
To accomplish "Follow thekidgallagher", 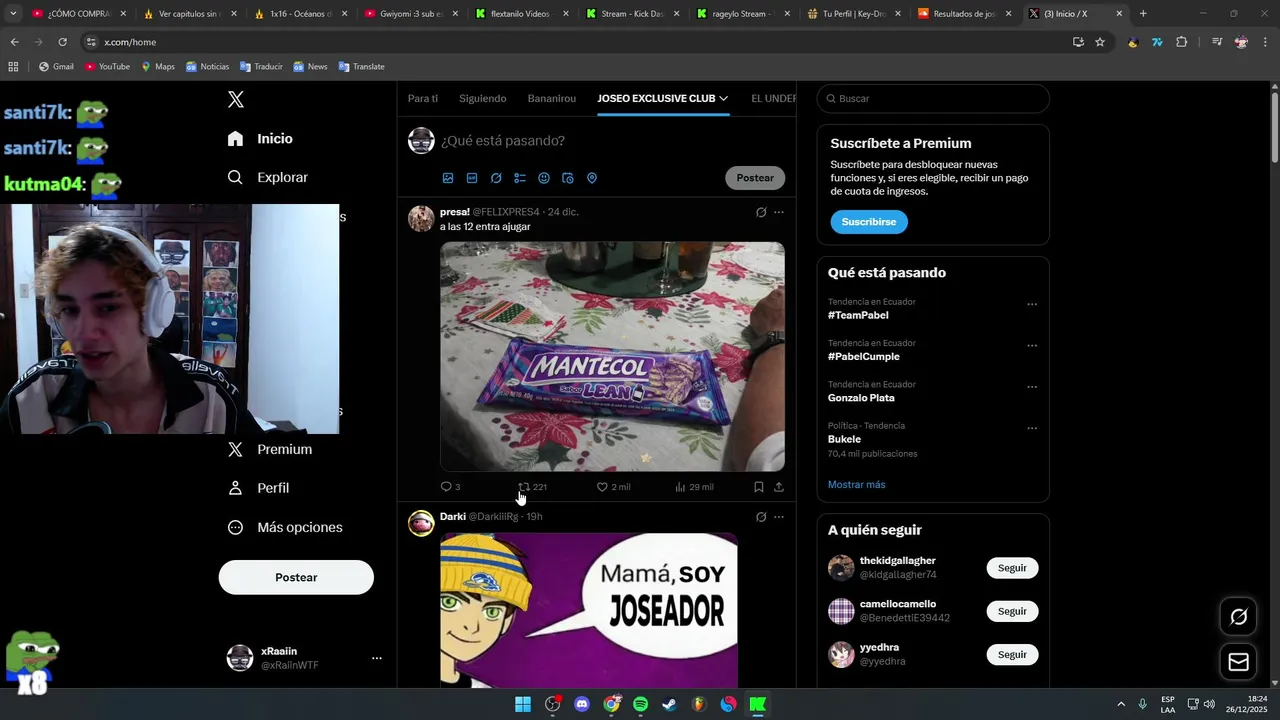I will (x=1012, y=568).
